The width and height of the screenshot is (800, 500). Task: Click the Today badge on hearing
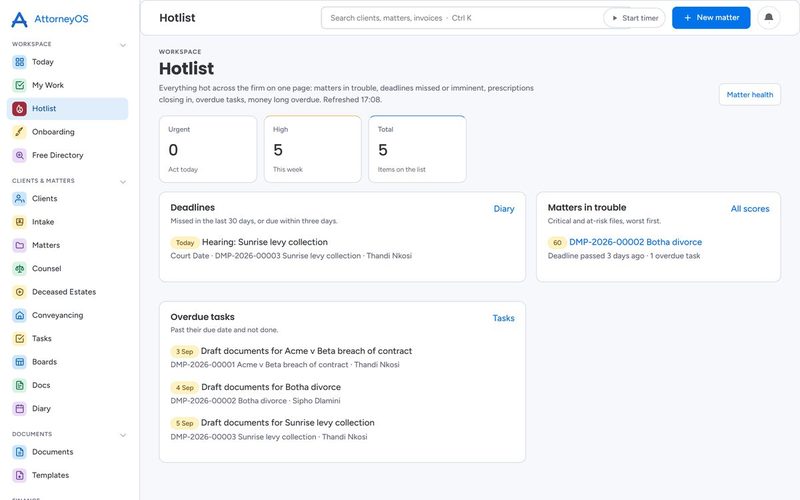click(x=185, y=243)
